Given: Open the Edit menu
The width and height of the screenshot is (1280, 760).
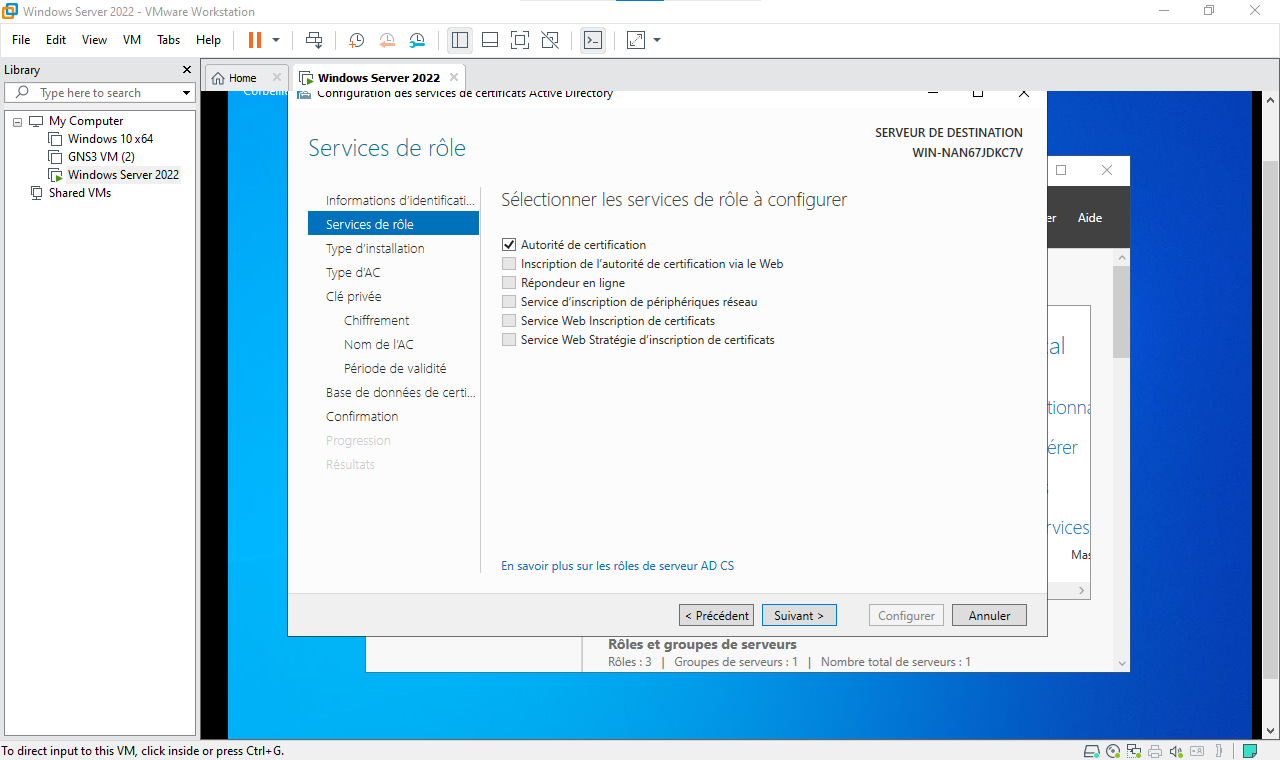Looking at the screenshot, I should tap(56, 40).
